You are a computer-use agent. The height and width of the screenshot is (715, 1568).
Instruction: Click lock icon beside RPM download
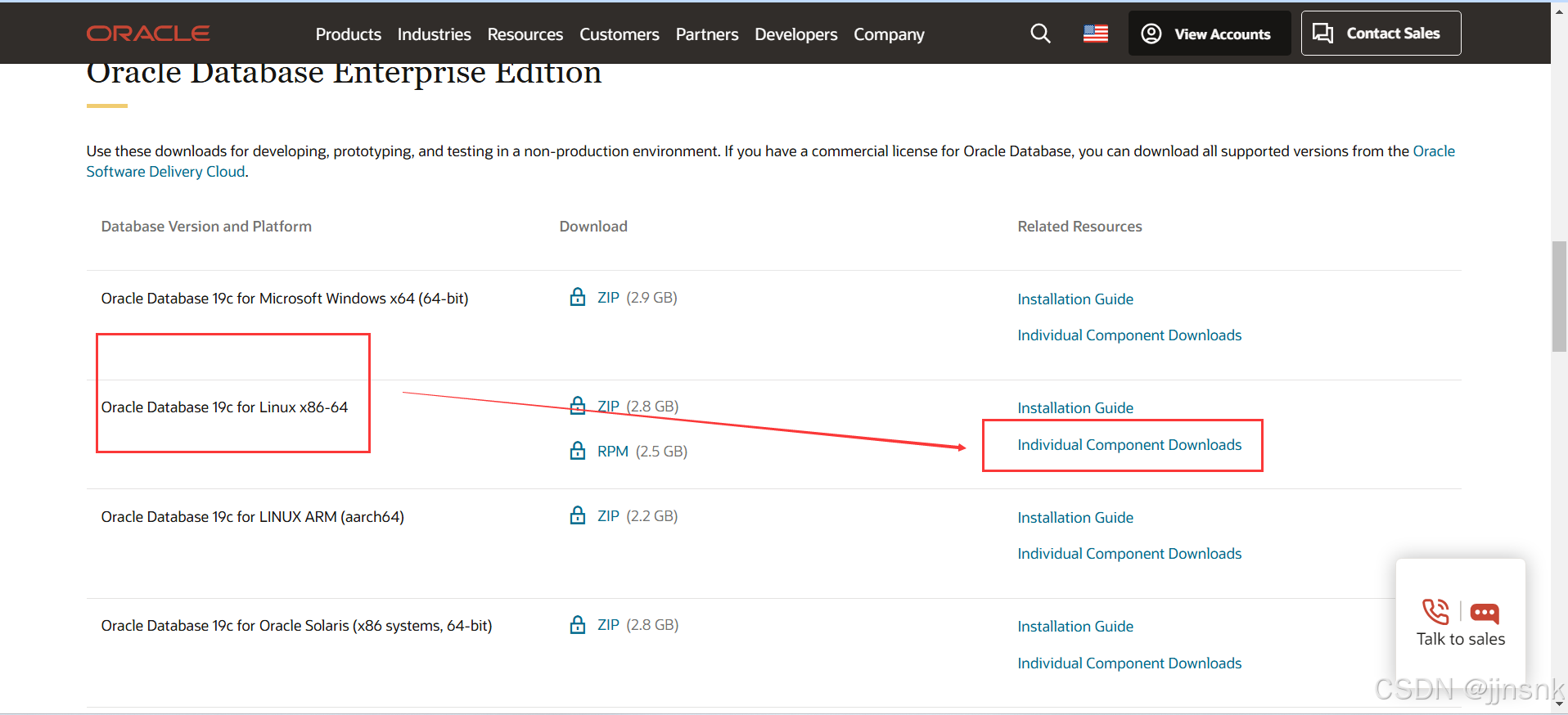tap(578, 451)
